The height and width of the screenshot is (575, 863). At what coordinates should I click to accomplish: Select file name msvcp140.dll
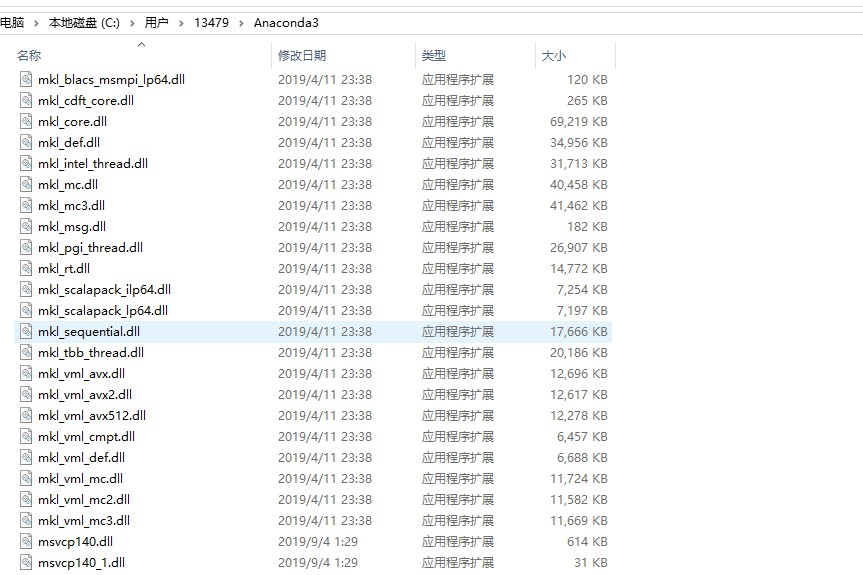[x=75, y=541]
